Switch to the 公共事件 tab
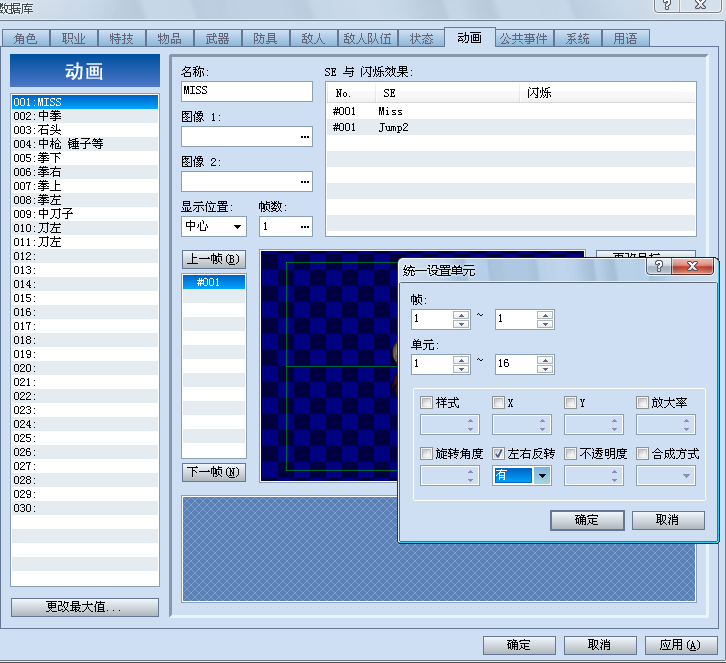Screen dimensions: 726x663 coord(524,38)
